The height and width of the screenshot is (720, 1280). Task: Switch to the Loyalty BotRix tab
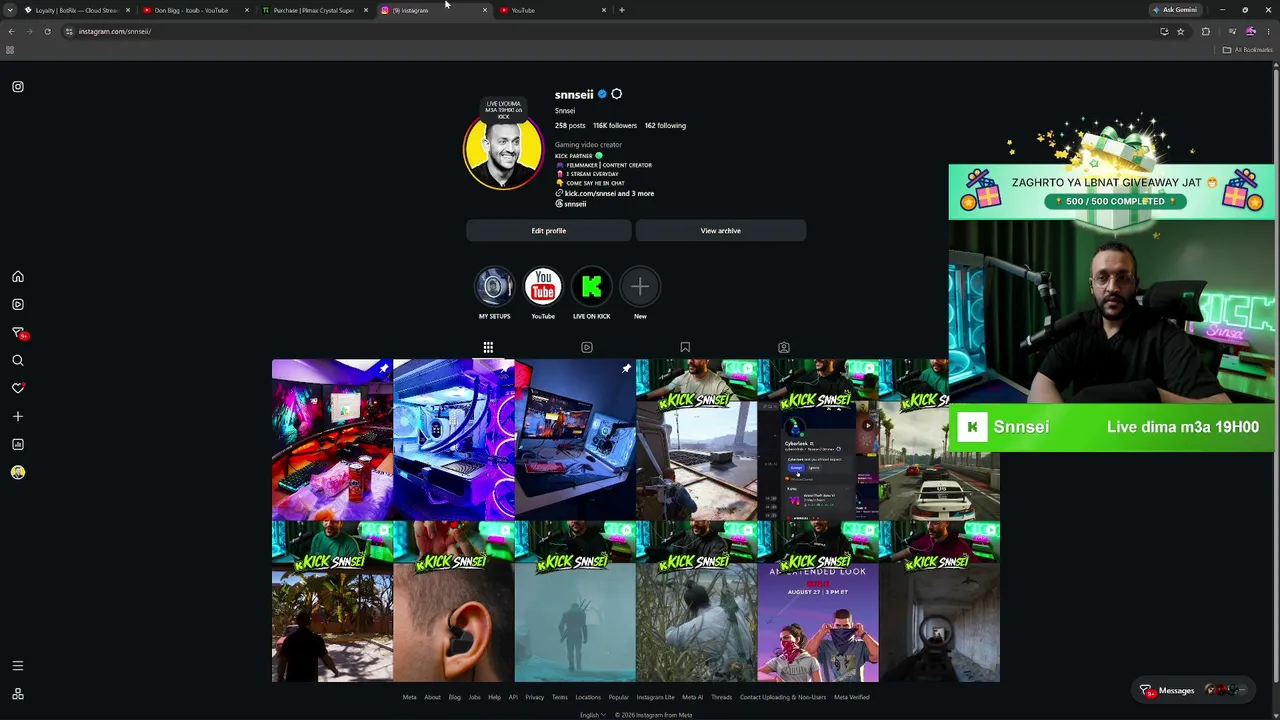pyautogui.click(x=78, y=10)
